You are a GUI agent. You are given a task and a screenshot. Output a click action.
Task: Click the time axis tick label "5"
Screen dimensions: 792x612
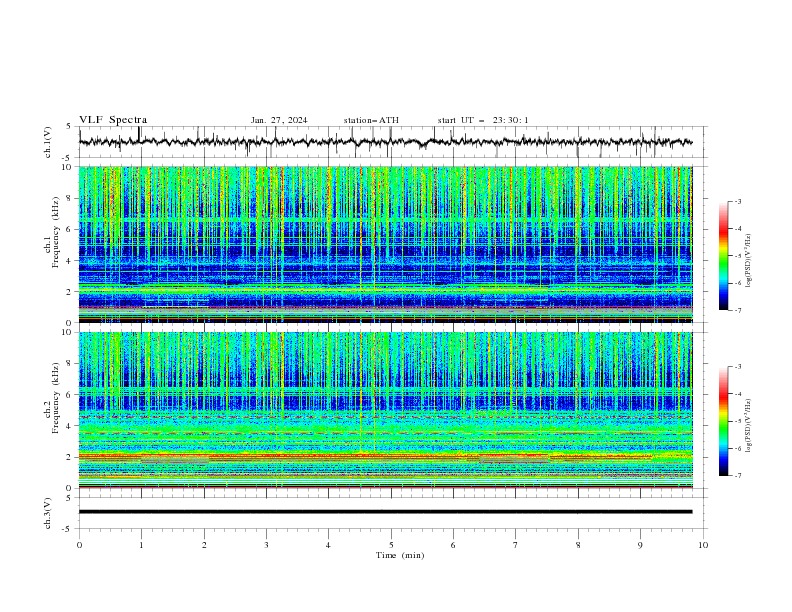(391, 545)
